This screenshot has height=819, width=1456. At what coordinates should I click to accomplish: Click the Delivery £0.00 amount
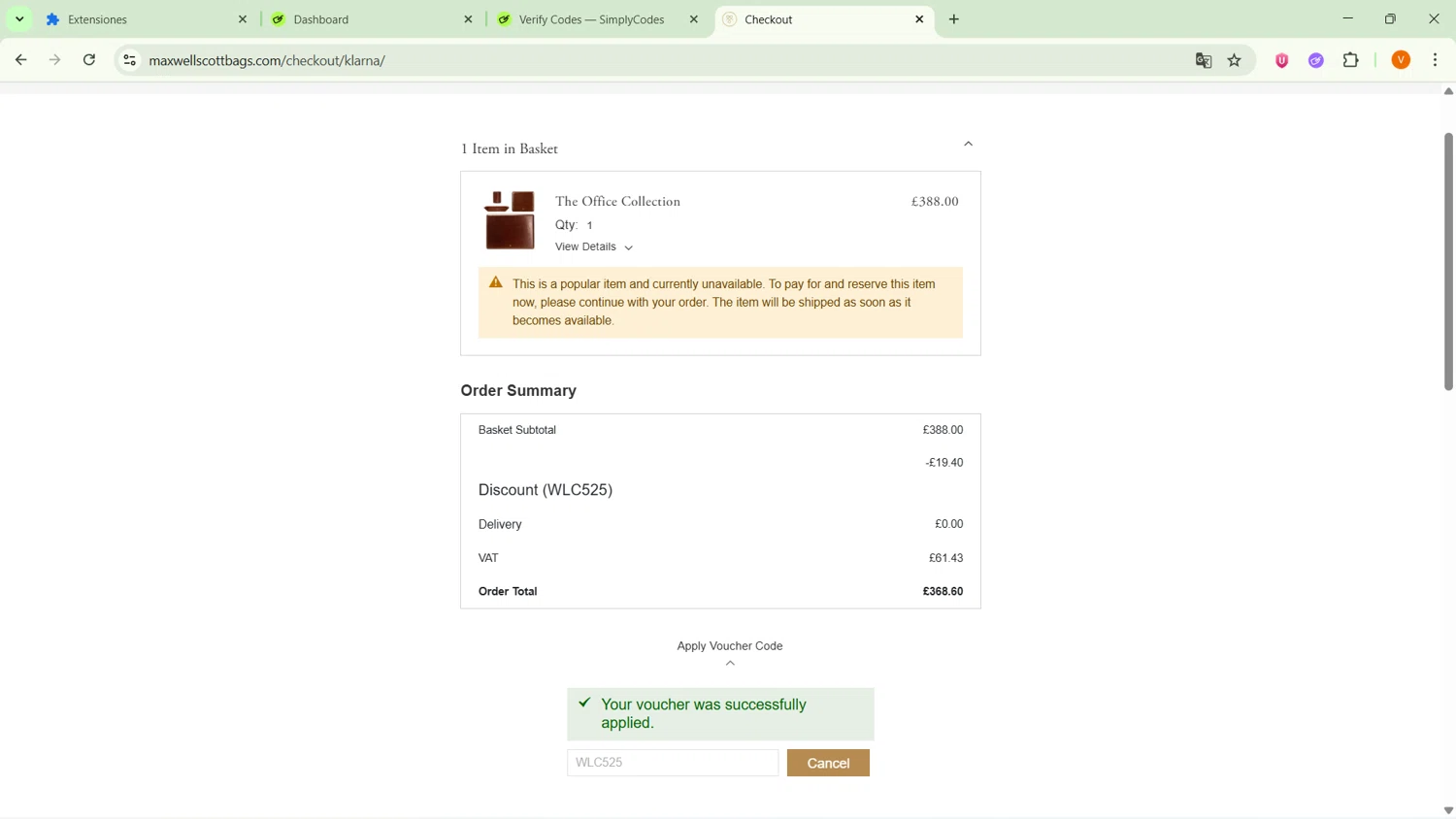click(949, 524)
